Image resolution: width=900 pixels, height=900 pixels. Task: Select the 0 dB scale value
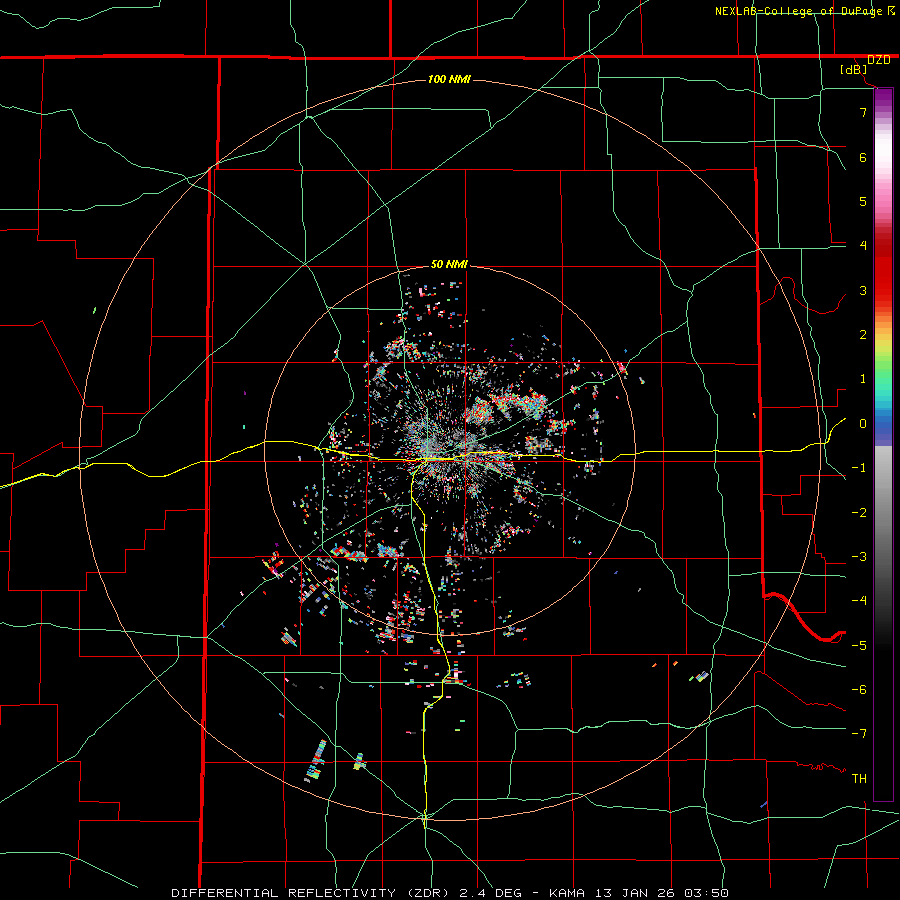click(x=863, y=424)
